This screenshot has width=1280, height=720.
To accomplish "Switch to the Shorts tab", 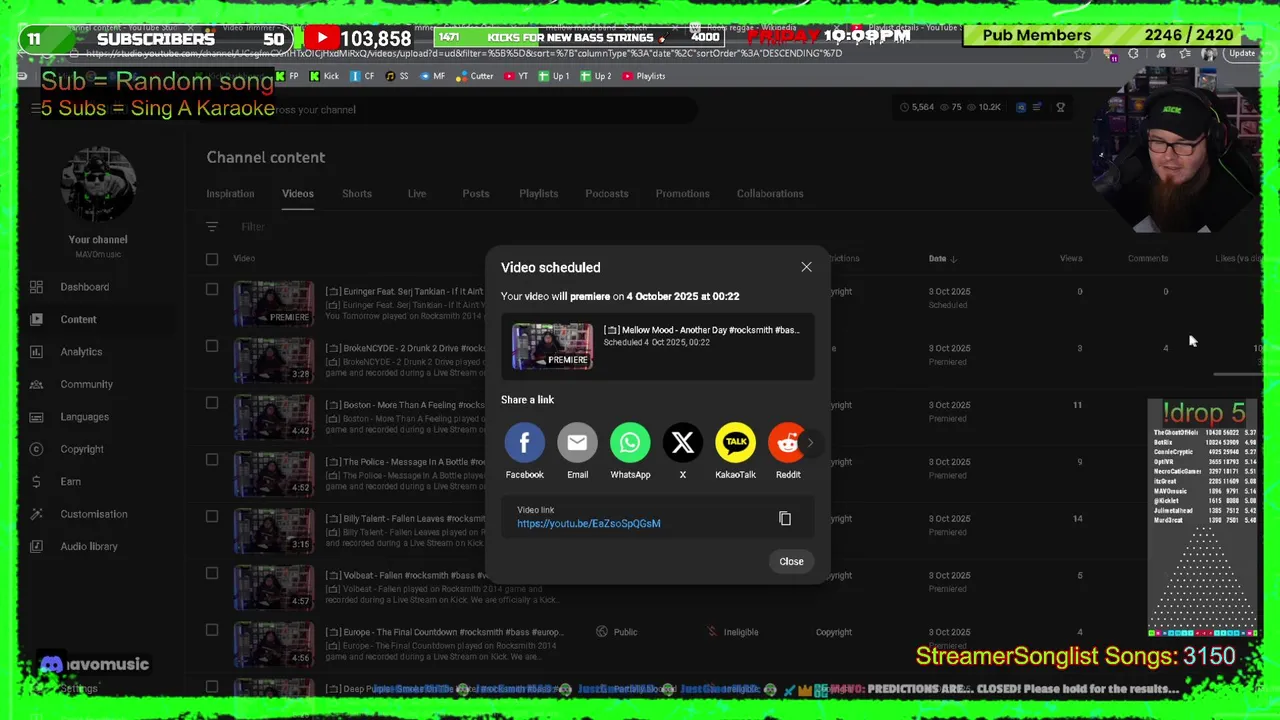I will [x=357, y=194].
